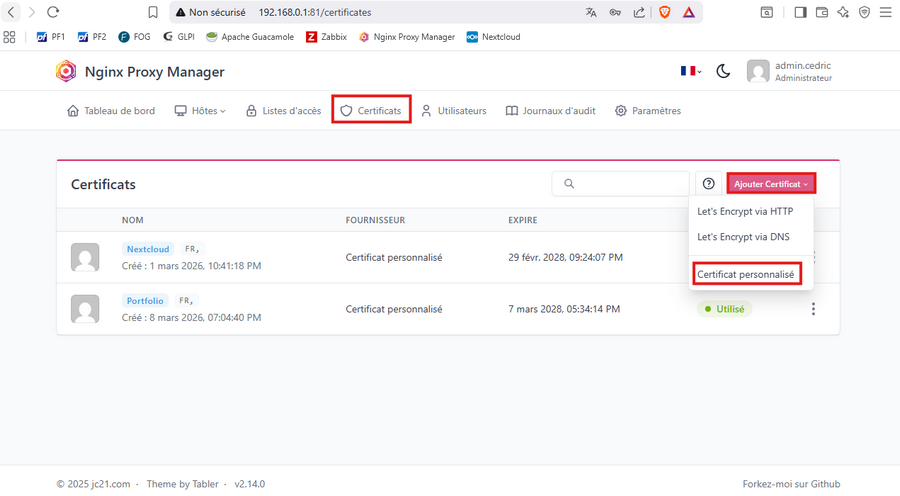Click the browser reload icon
900x496 pixels.
click(x=53, y=13)
